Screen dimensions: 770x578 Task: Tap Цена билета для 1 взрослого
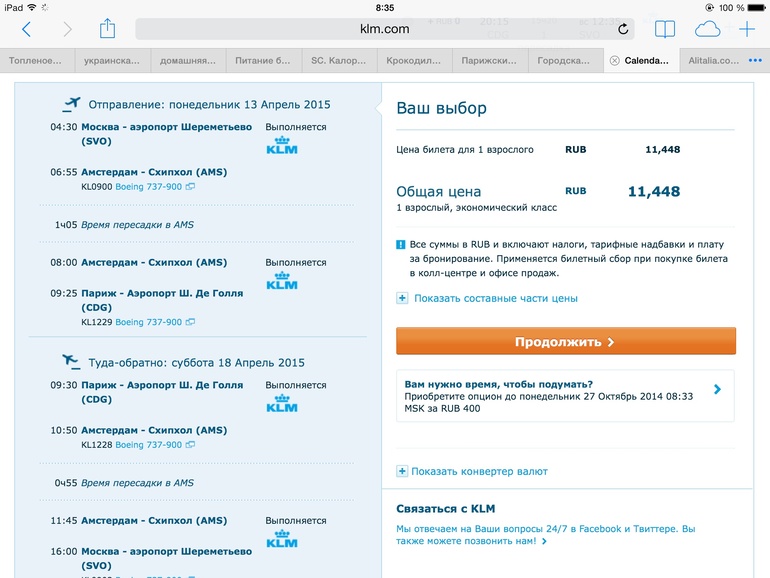click(x=465, y=150)
